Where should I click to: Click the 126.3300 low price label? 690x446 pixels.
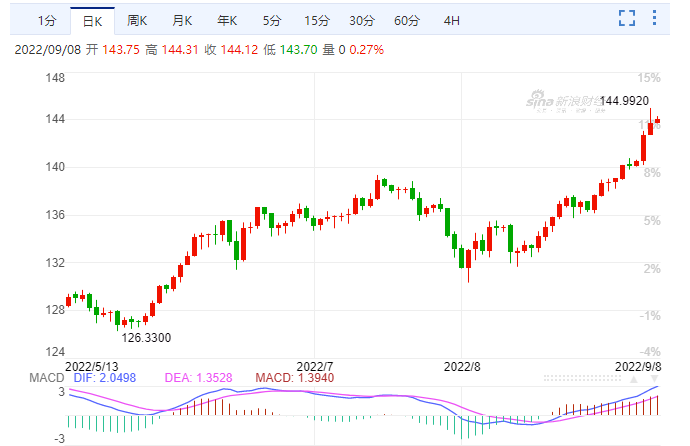click(147, 338)
